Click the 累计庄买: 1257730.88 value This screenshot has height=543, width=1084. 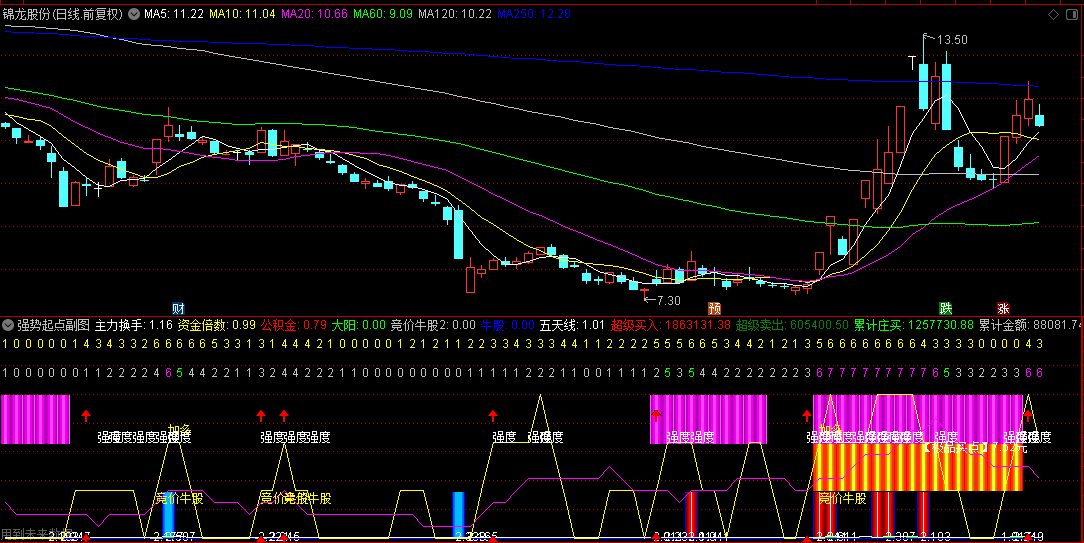tap(914, 324)
